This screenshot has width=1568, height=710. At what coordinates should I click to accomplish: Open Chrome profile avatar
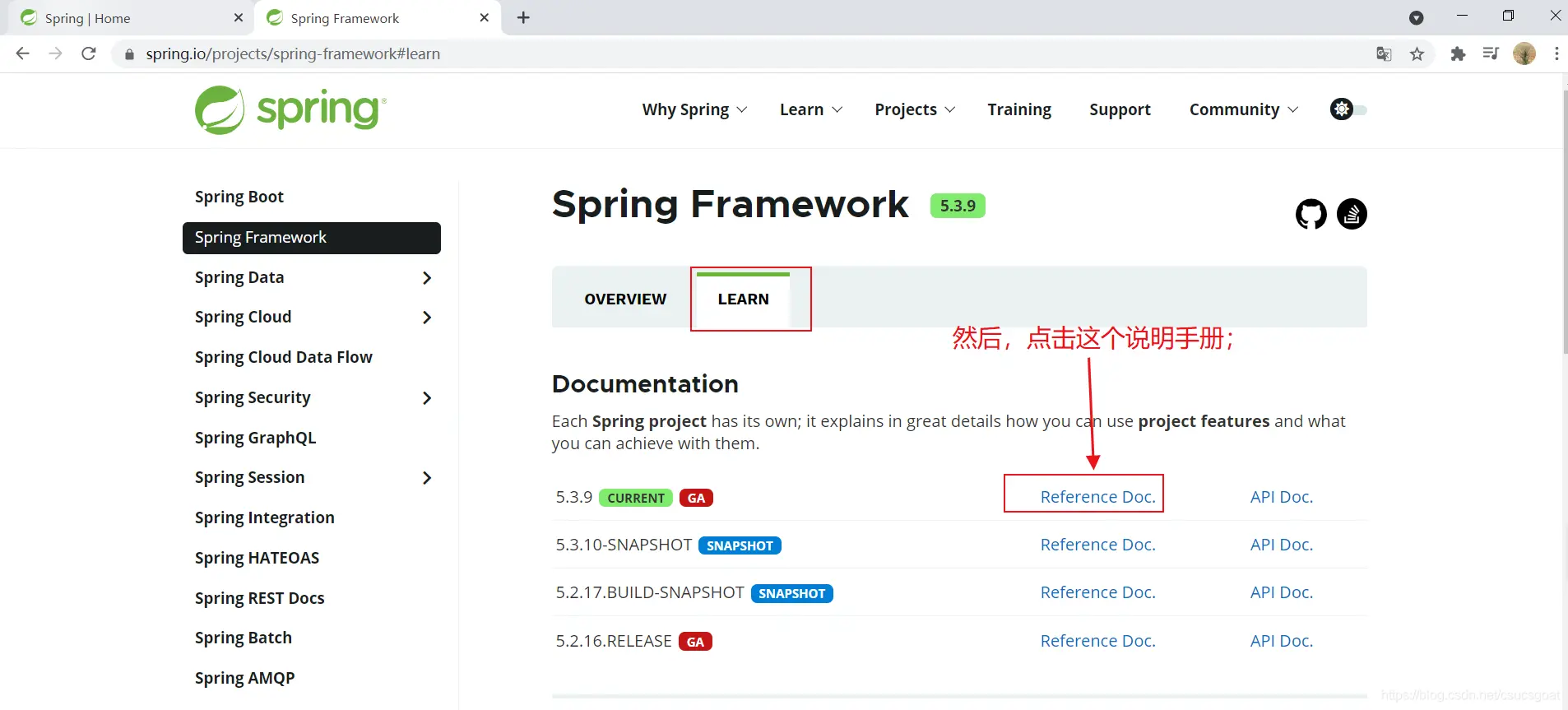[x=1524, y=54]
